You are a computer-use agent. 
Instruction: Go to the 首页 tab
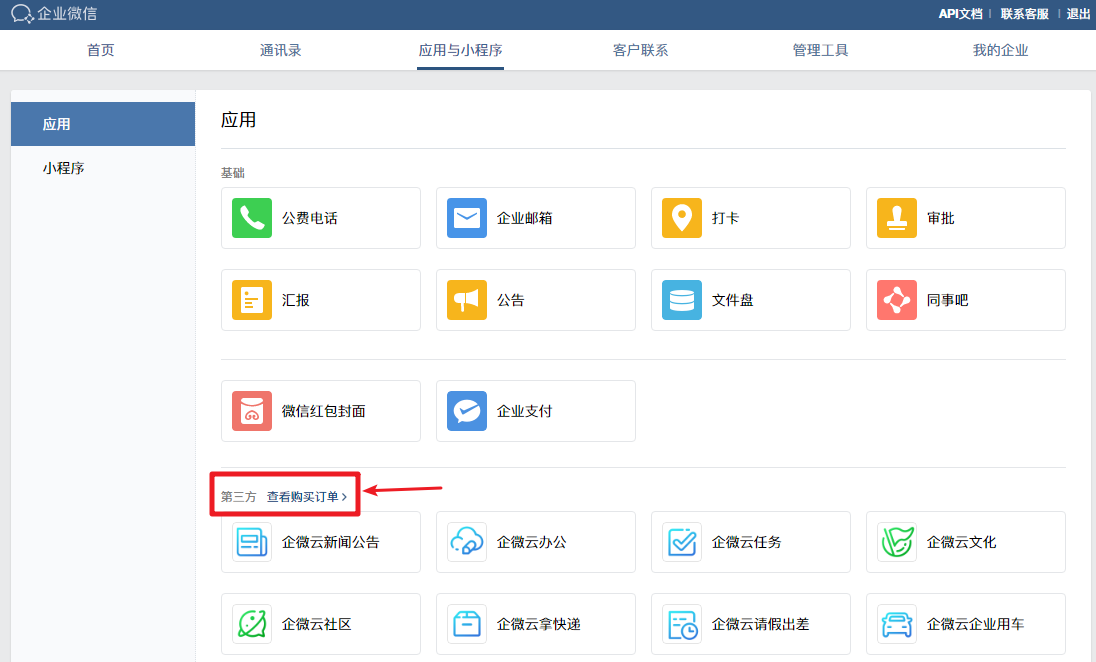pyautogui.click(x=101, y=50)
